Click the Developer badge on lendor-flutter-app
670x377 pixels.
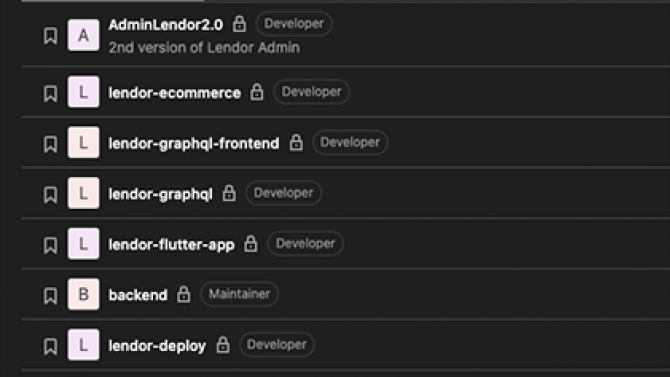tap(306, 243)
